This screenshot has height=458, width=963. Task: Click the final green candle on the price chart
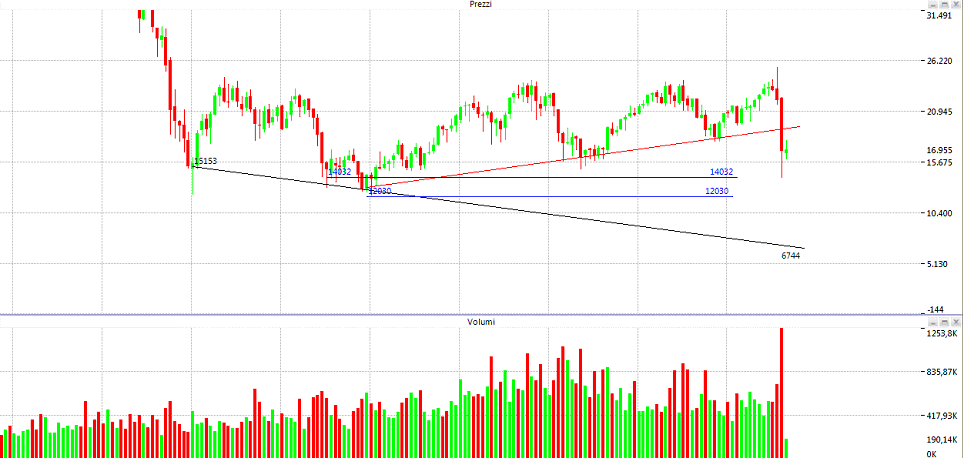(787, 152)
